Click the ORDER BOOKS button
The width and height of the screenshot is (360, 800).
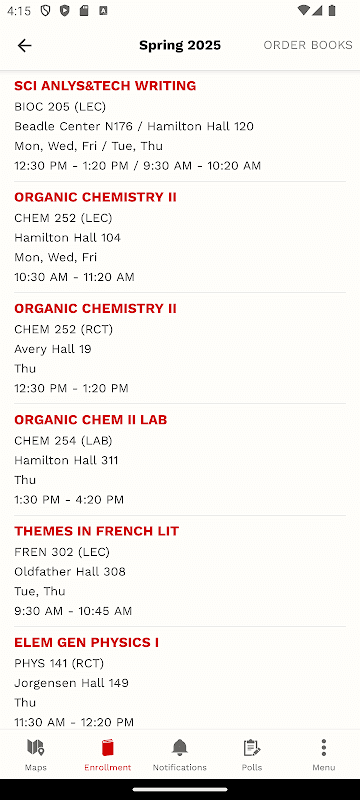point(308,45)
